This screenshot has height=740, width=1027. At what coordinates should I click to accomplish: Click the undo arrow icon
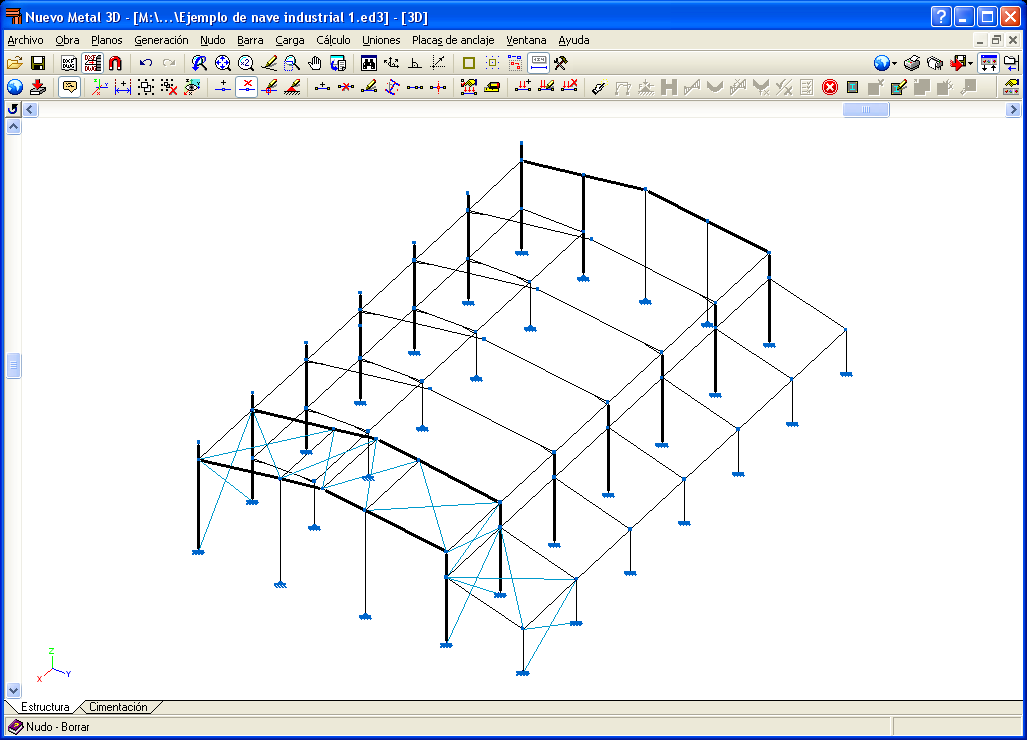pyautogui.click(x=145, y=63)
